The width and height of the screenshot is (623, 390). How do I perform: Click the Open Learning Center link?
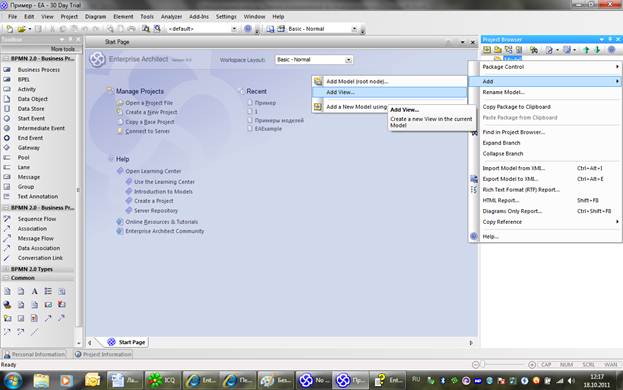[153, 171]
